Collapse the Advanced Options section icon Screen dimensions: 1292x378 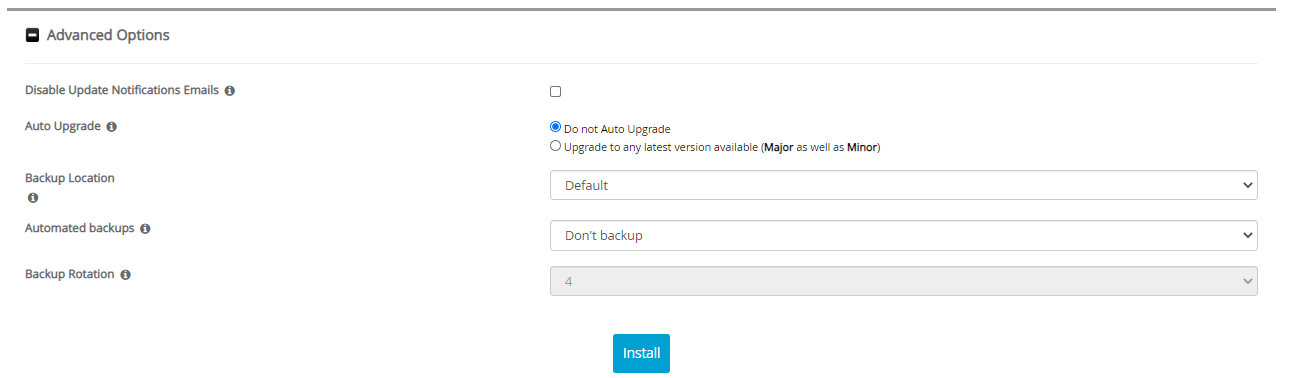[32, 35]
